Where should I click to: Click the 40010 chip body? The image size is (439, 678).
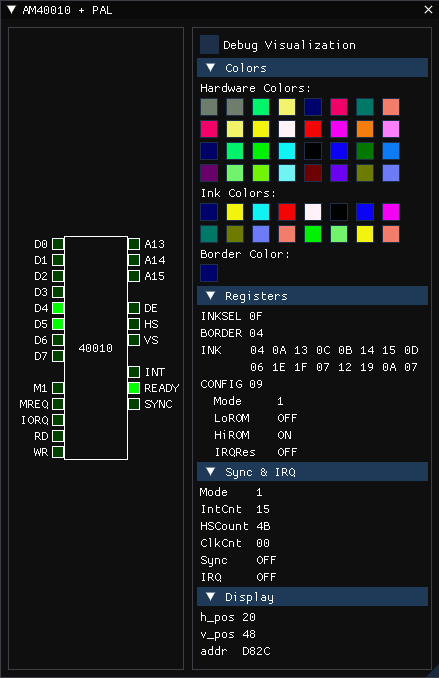click(96, 348)
